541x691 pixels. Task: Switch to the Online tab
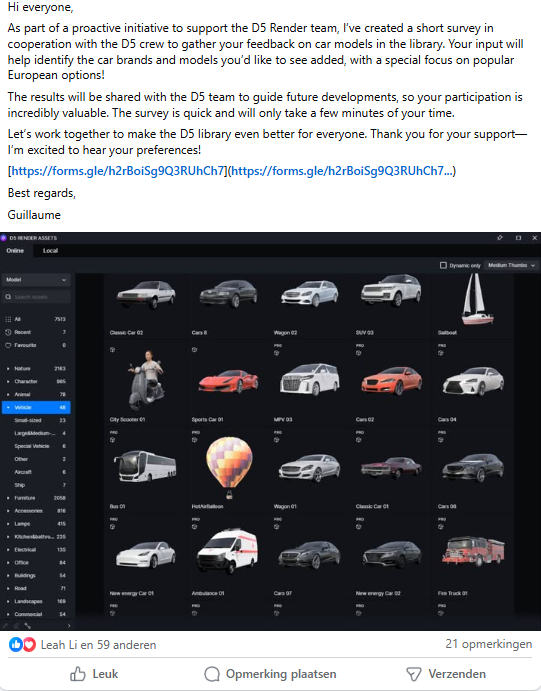15,250
